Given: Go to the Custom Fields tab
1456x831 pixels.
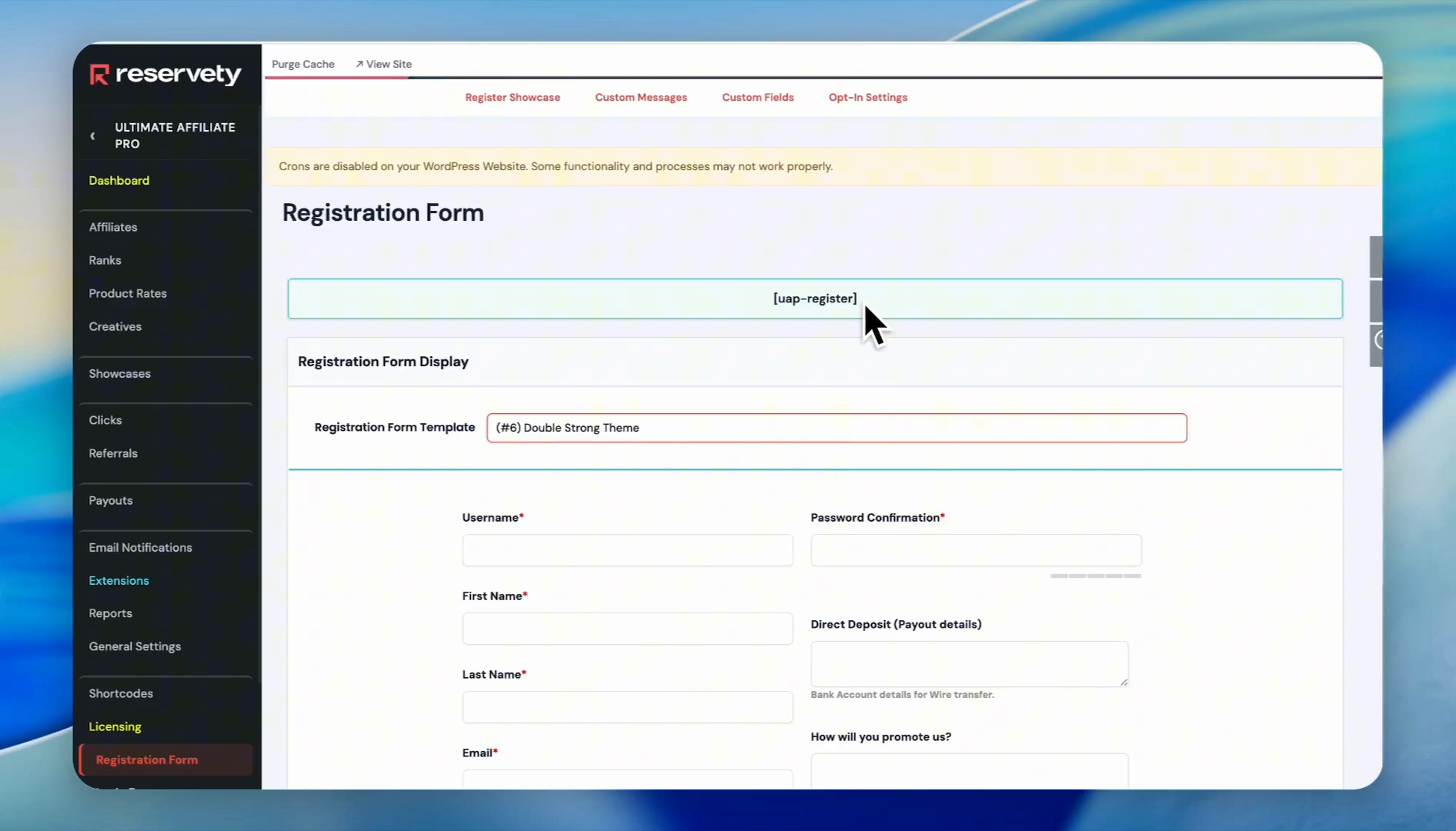Looking at the screenshot, I should [x=757, y=98].
